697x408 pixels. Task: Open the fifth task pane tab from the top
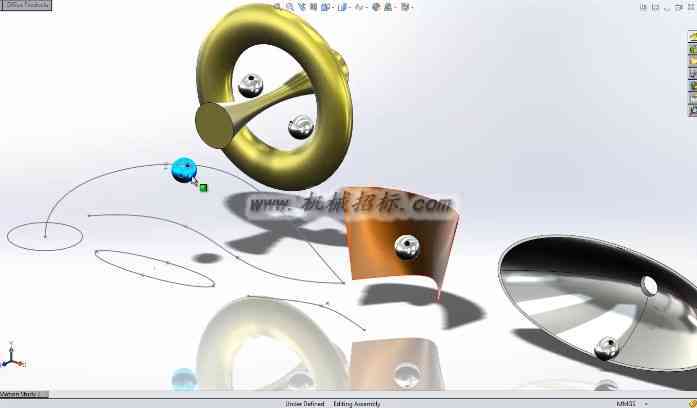[693, 86]
